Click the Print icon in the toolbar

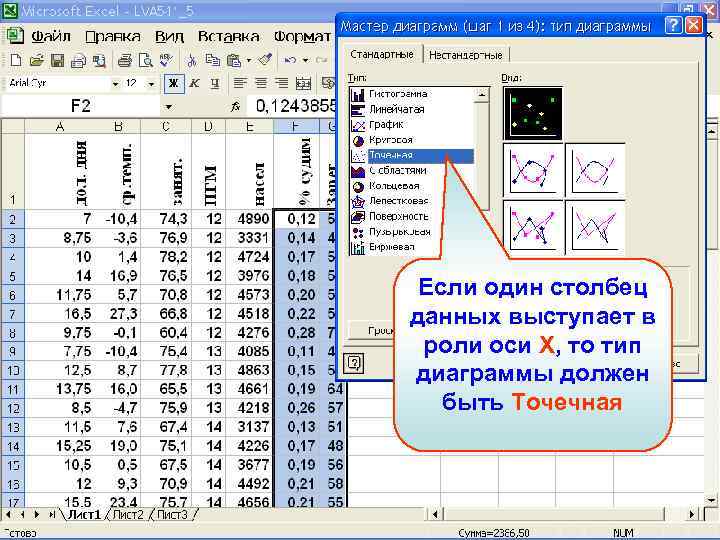(x=124, y=60)
